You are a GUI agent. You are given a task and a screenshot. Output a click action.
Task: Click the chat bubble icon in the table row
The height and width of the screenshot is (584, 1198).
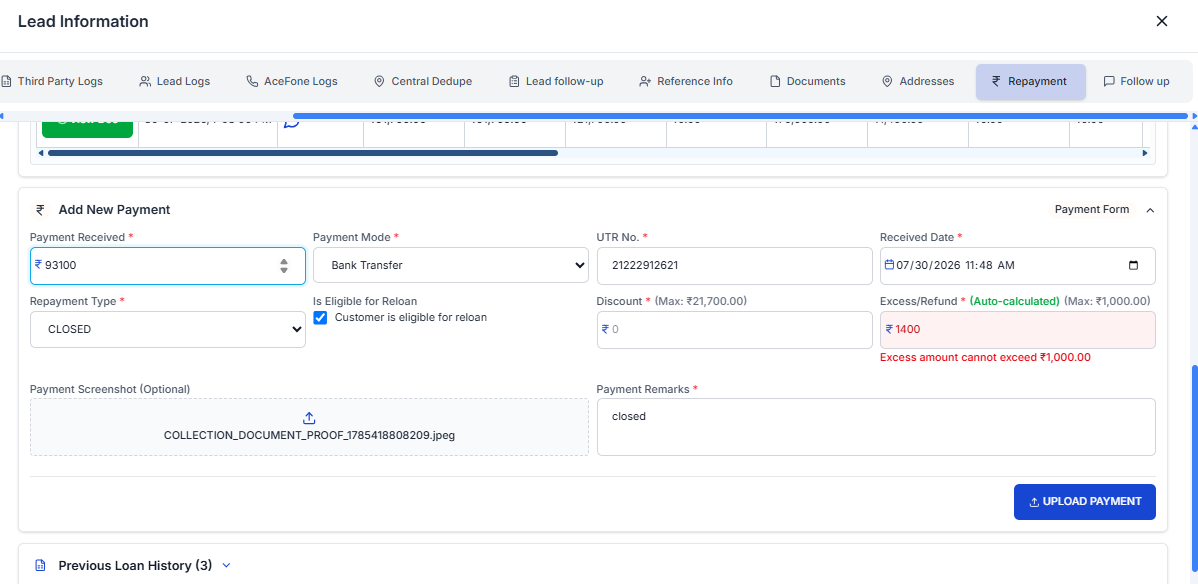tap(290, 124)
